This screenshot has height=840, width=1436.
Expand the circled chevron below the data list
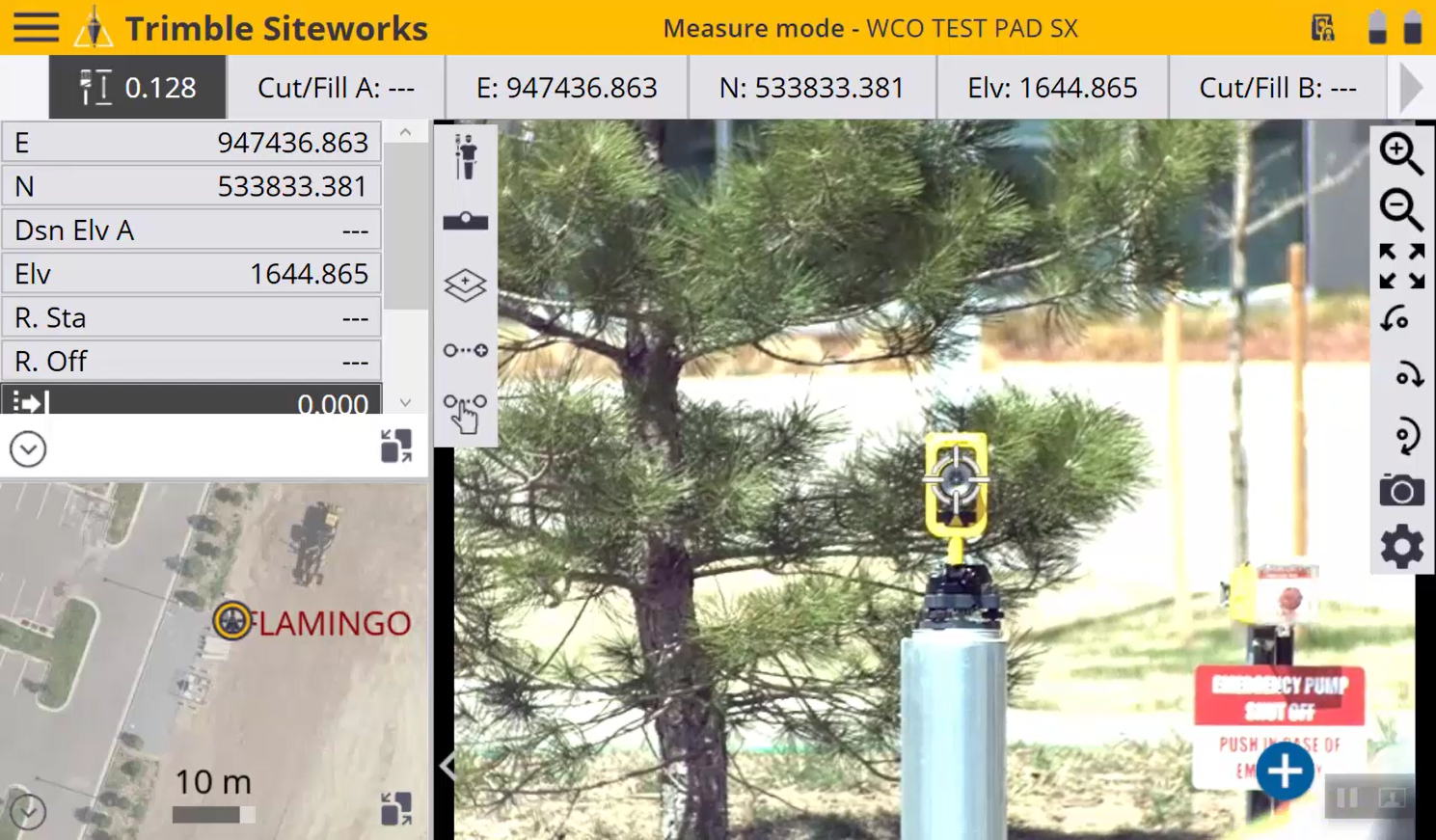[x=28, y=449]
